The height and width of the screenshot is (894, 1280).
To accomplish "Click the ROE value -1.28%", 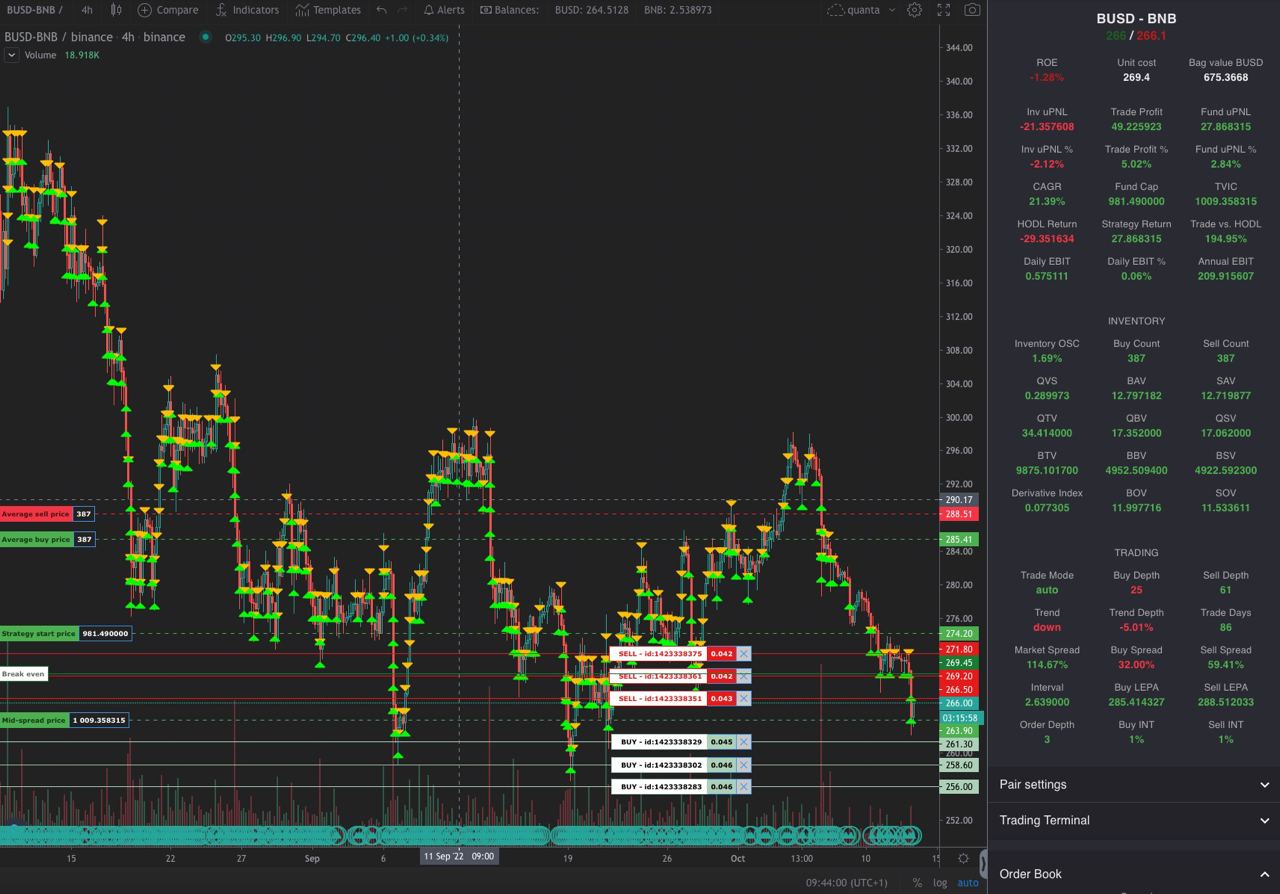I will 1047,77.
